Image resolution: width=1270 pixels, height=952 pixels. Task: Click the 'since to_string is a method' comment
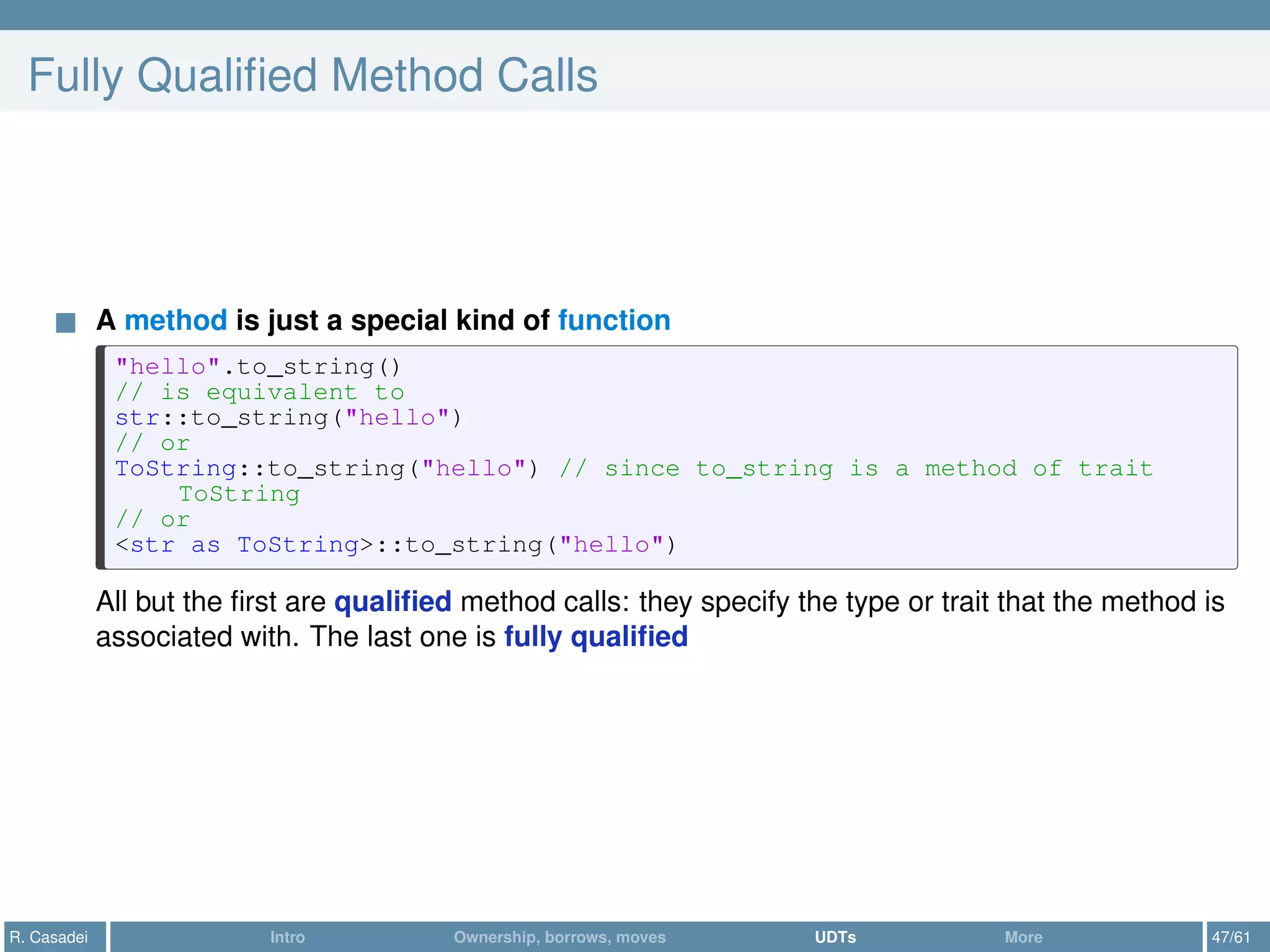pos(856,469)
